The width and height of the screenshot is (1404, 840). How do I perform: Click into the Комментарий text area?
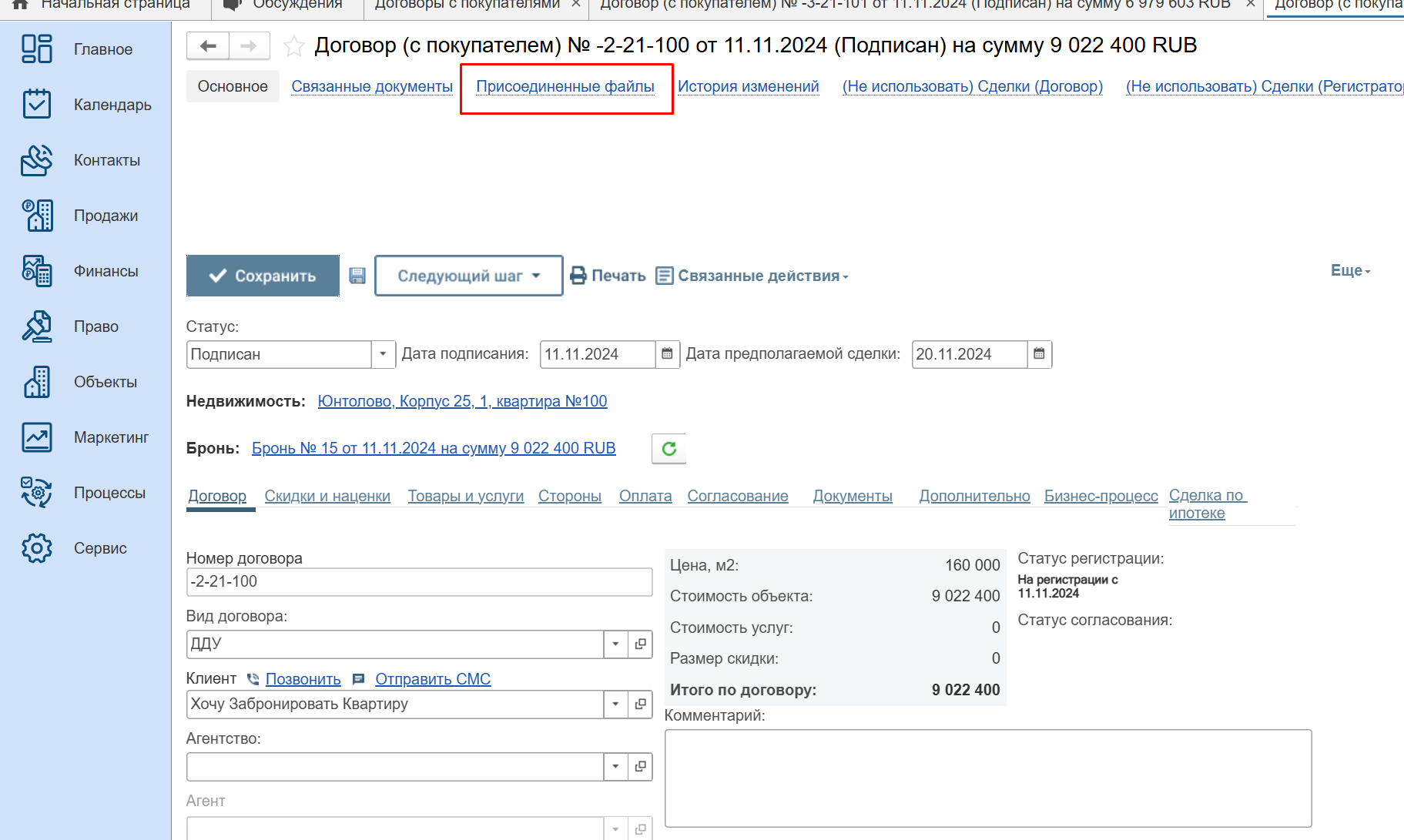987,778
